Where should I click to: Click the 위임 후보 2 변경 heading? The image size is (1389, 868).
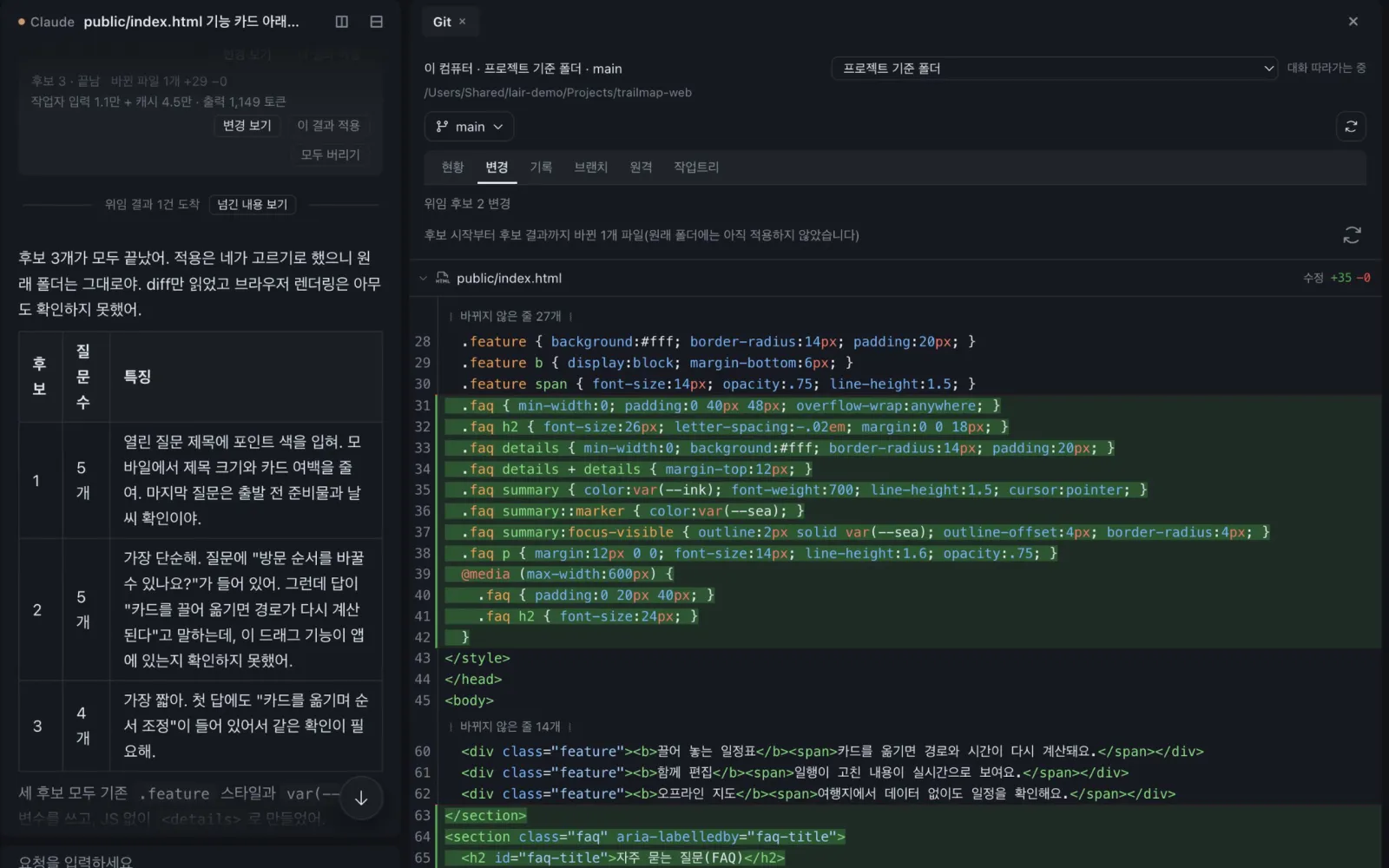pyautogui.click(x=467, y=204)
